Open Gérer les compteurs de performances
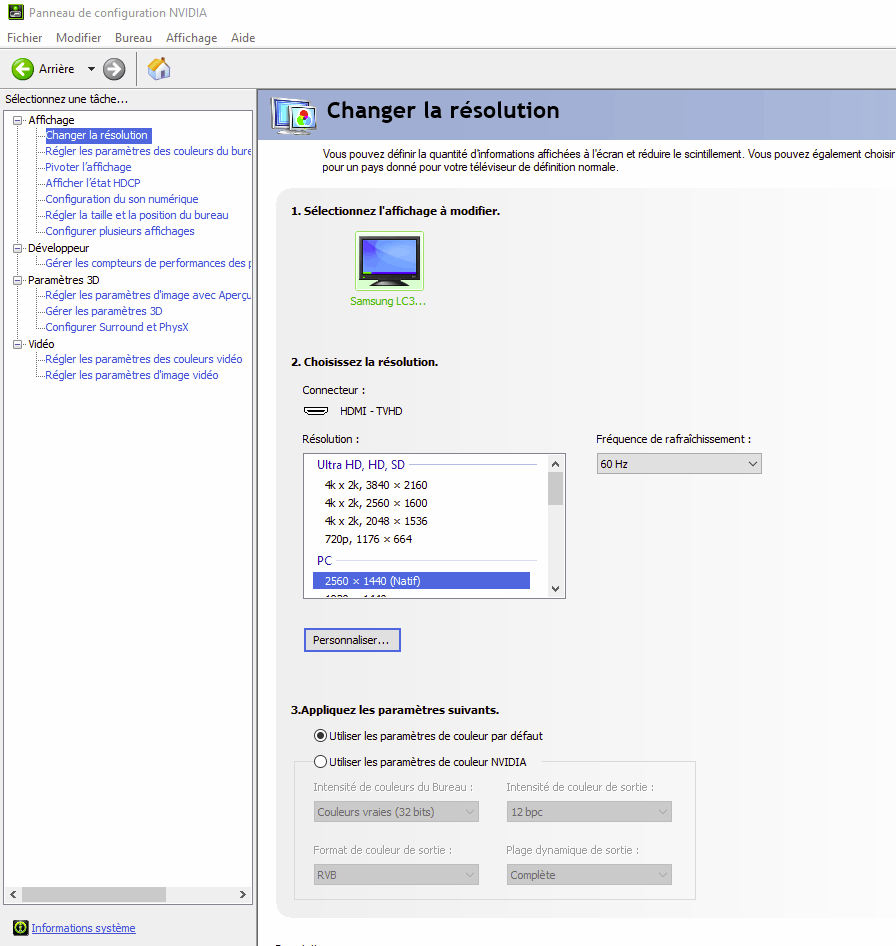Viewport: 896px width, 946px height. 148,263
